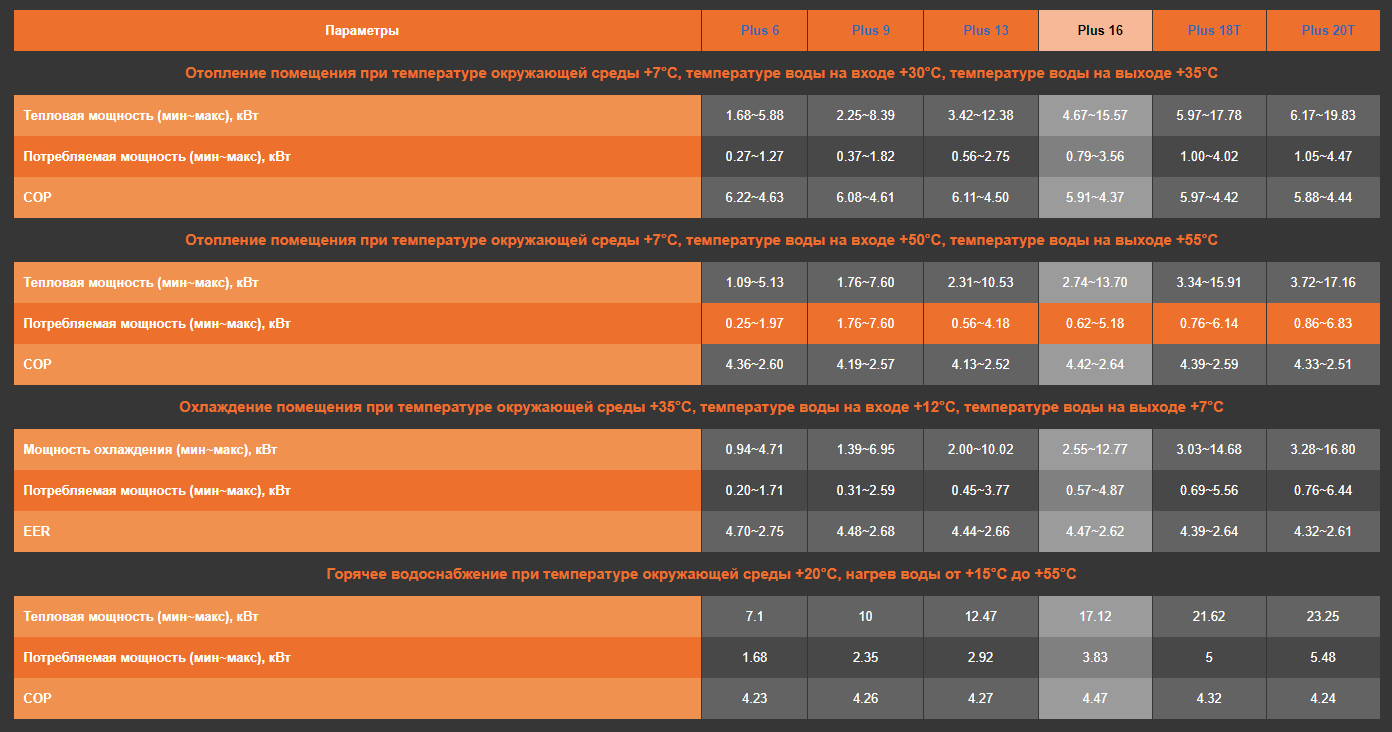
Task: Switch to the Plus 9 column tab
Action: (x=871, y=31)
